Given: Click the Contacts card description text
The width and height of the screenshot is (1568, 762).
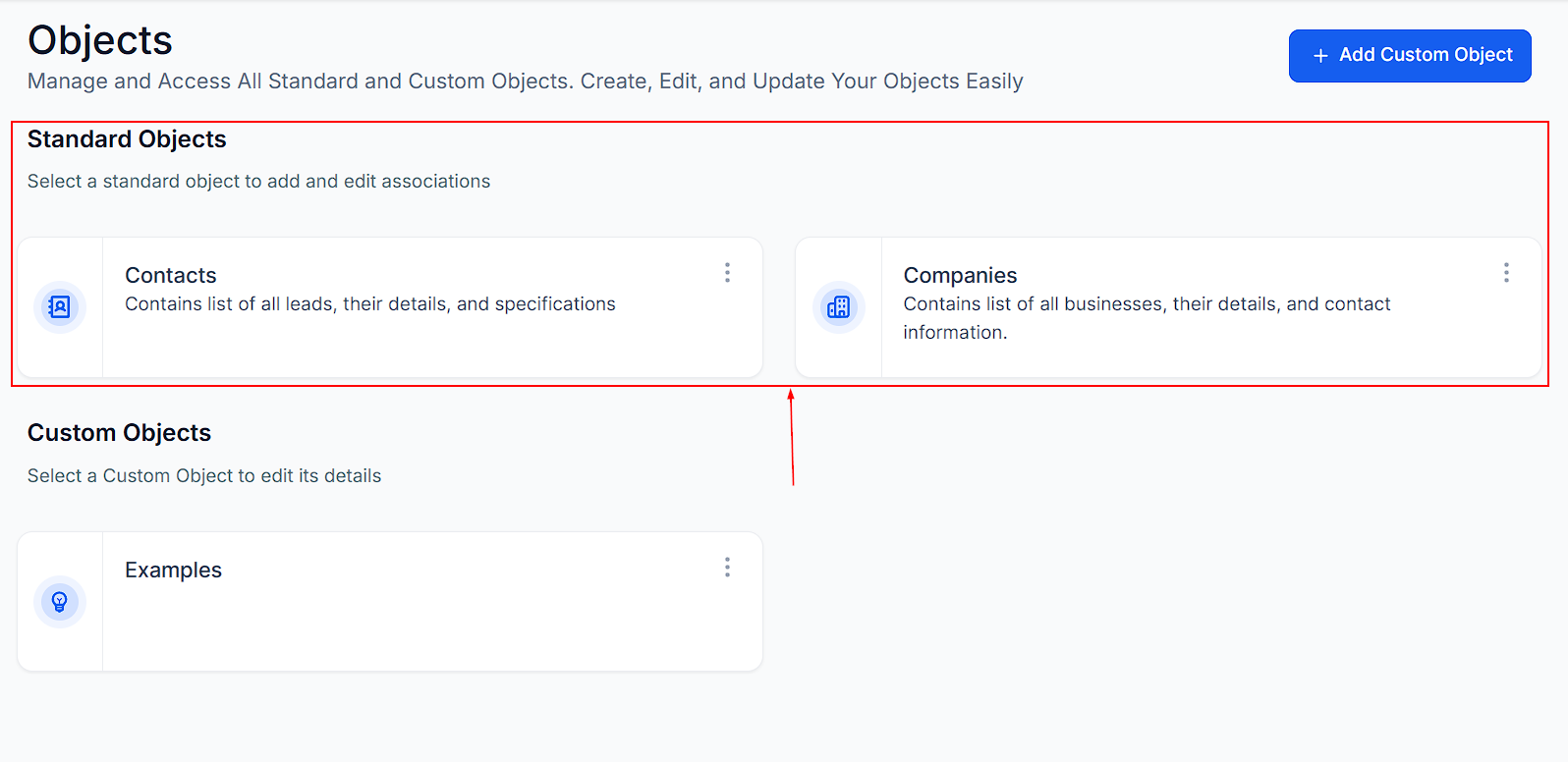Looking at the screenshot, I should tap(369, 304).
